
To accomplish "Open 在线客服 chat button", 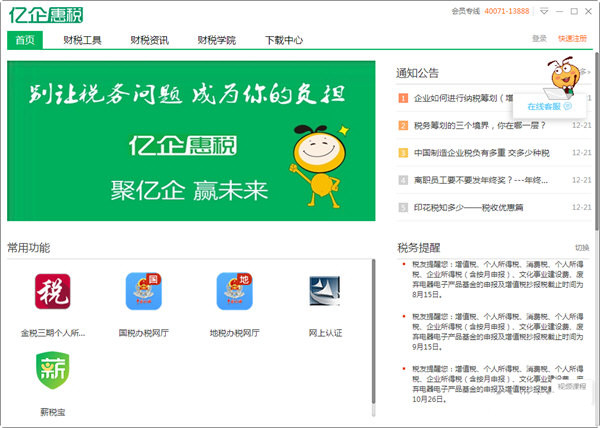I will tap(549, 107).
